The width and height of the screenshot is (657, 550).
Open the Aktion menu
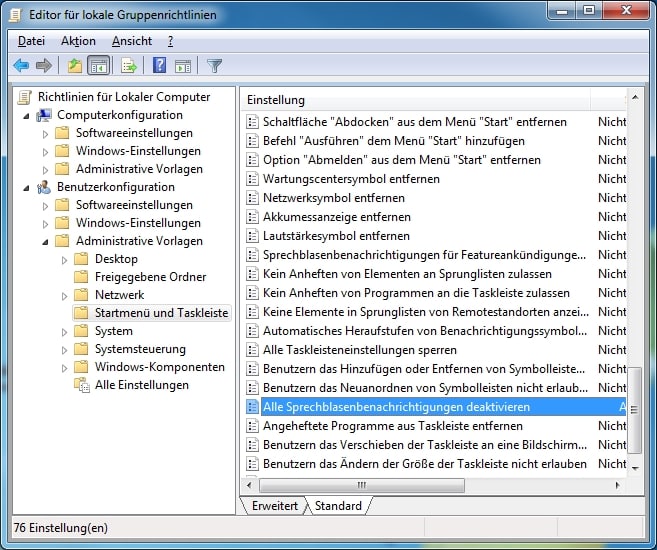pos(78,41)
